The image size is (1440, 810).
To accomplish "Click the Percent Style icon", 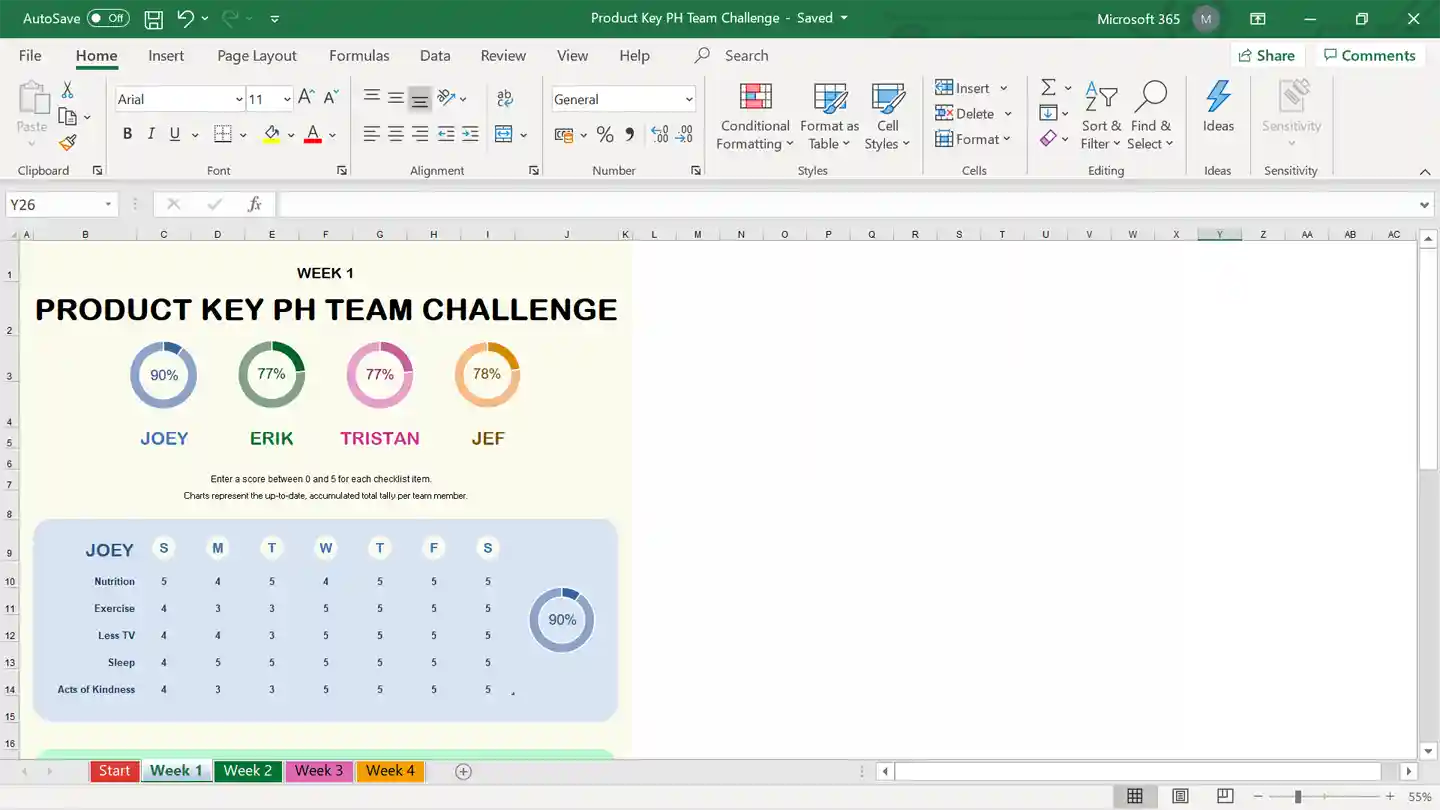I will pos(605,134).
